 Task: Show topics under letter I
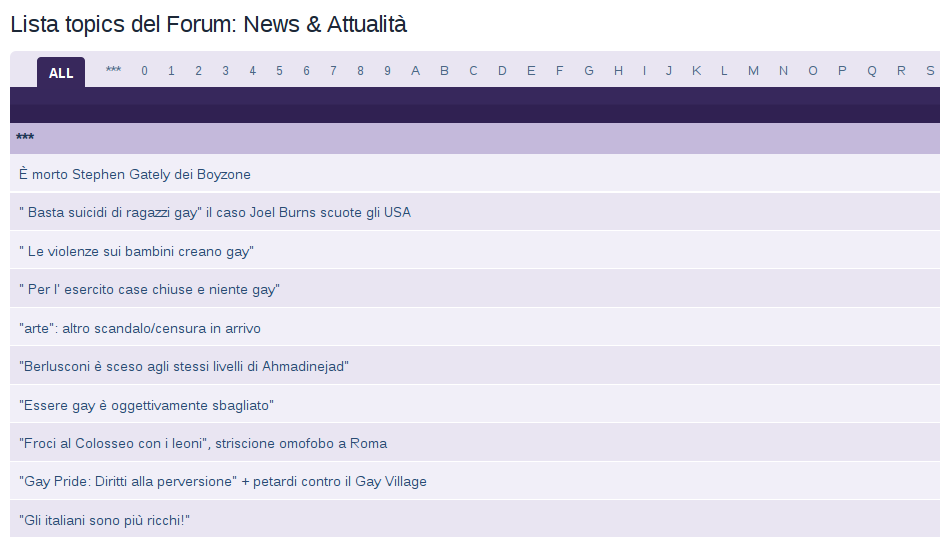[644, 71]
